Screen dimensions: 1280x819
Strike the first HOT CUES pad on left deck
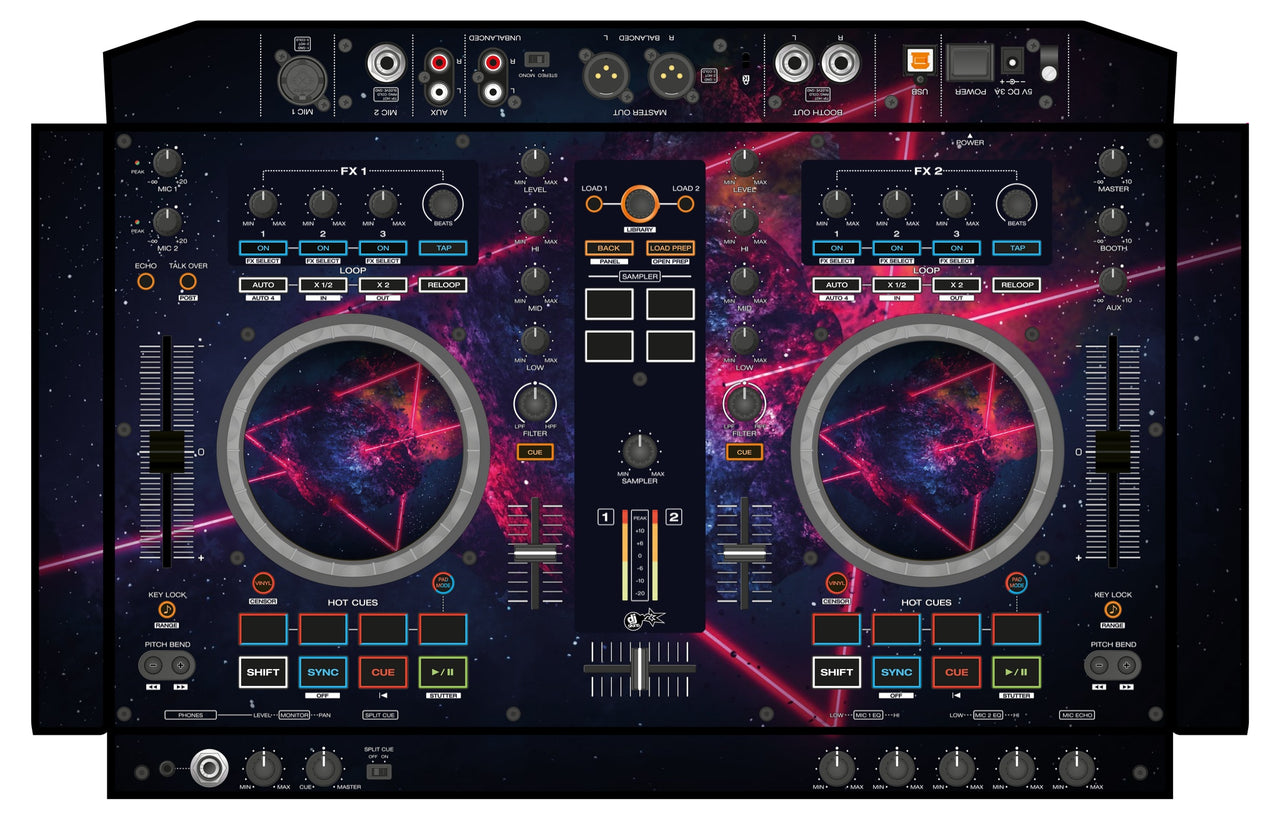[262, 626]
